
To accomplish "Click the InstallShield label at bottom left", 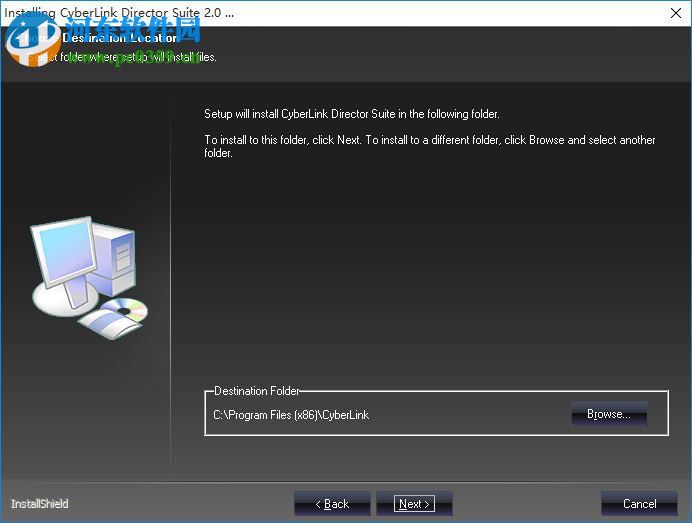I will click(40, 504).
